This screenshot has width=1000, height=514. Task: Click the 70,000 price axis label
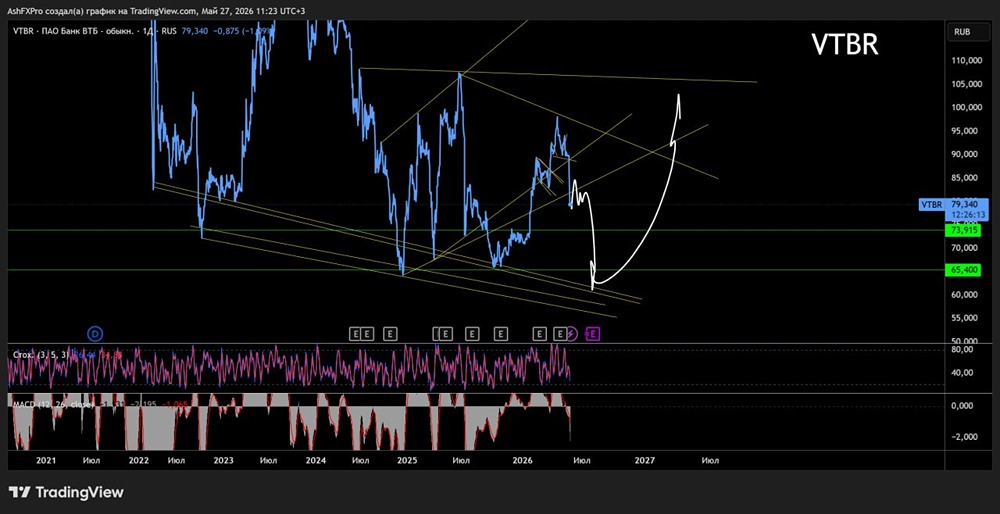coord(966,247)
